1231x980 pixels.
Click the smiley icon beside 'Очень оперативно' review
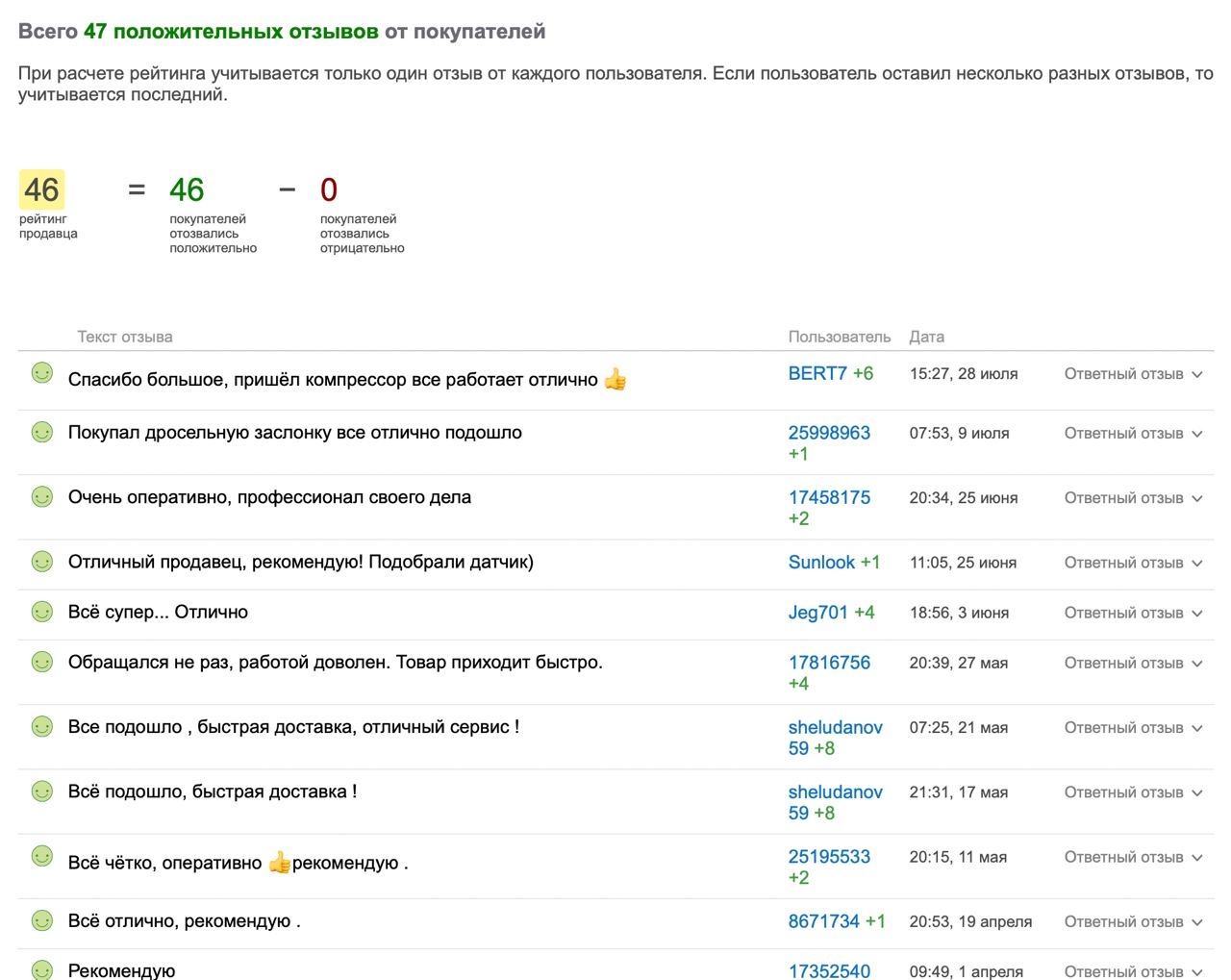click(x=42, y=496)
